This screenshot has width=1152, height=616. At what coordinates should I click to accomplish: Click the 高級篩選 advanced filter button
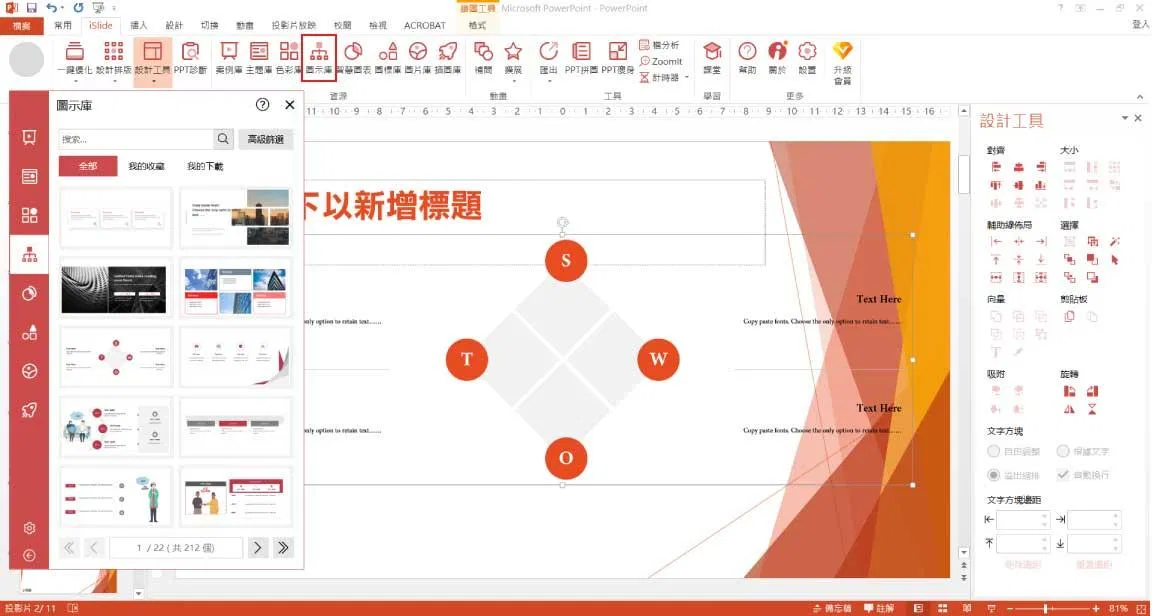(x=266, y=139)
